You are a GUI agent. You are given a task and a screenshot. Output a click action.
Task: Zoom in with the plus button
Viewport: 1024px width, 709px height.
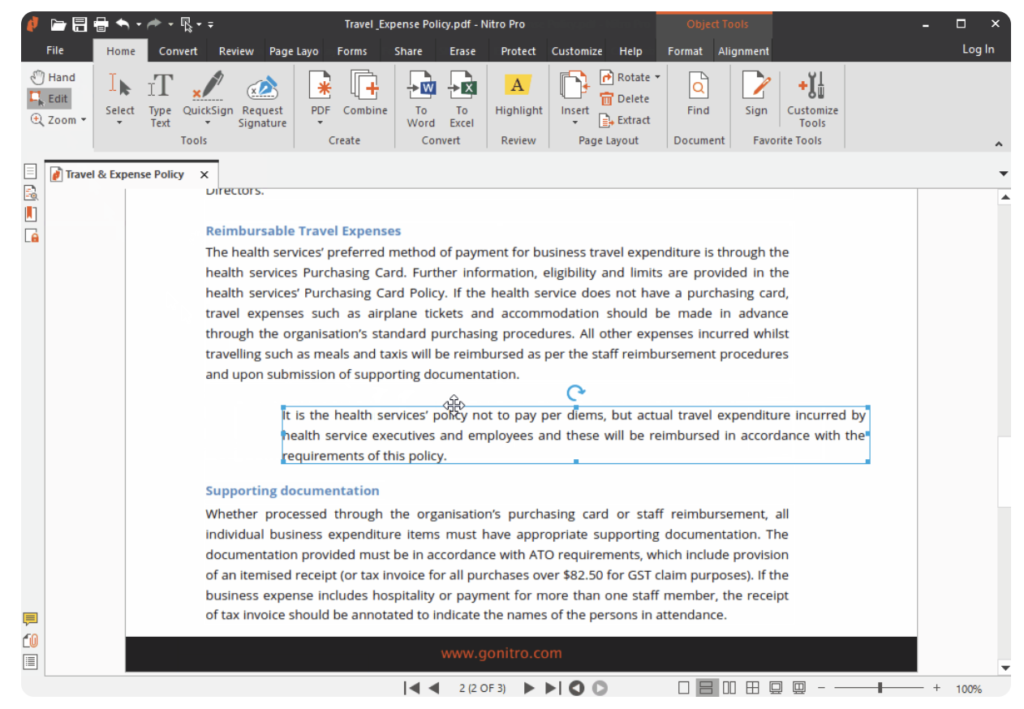(x=936, y=687)
